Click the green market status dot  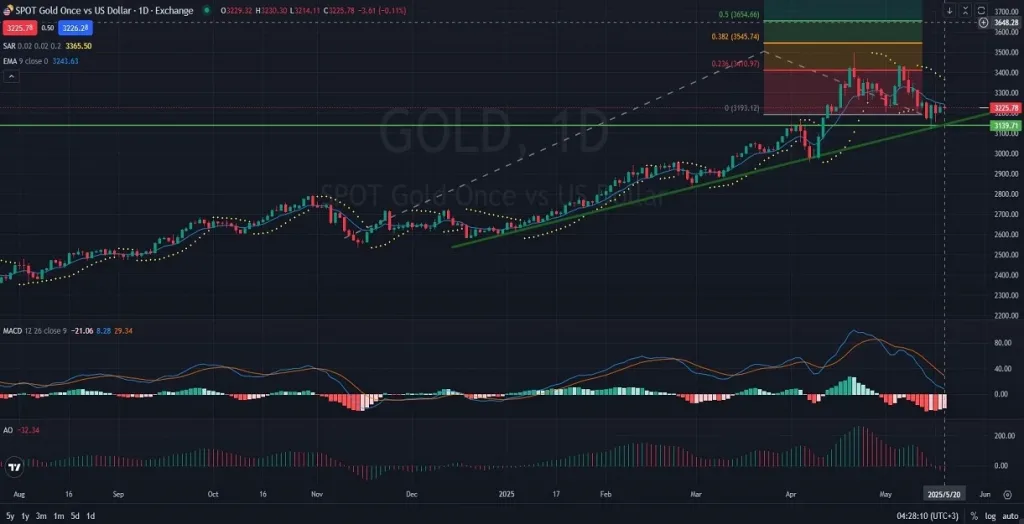point(207,11)
